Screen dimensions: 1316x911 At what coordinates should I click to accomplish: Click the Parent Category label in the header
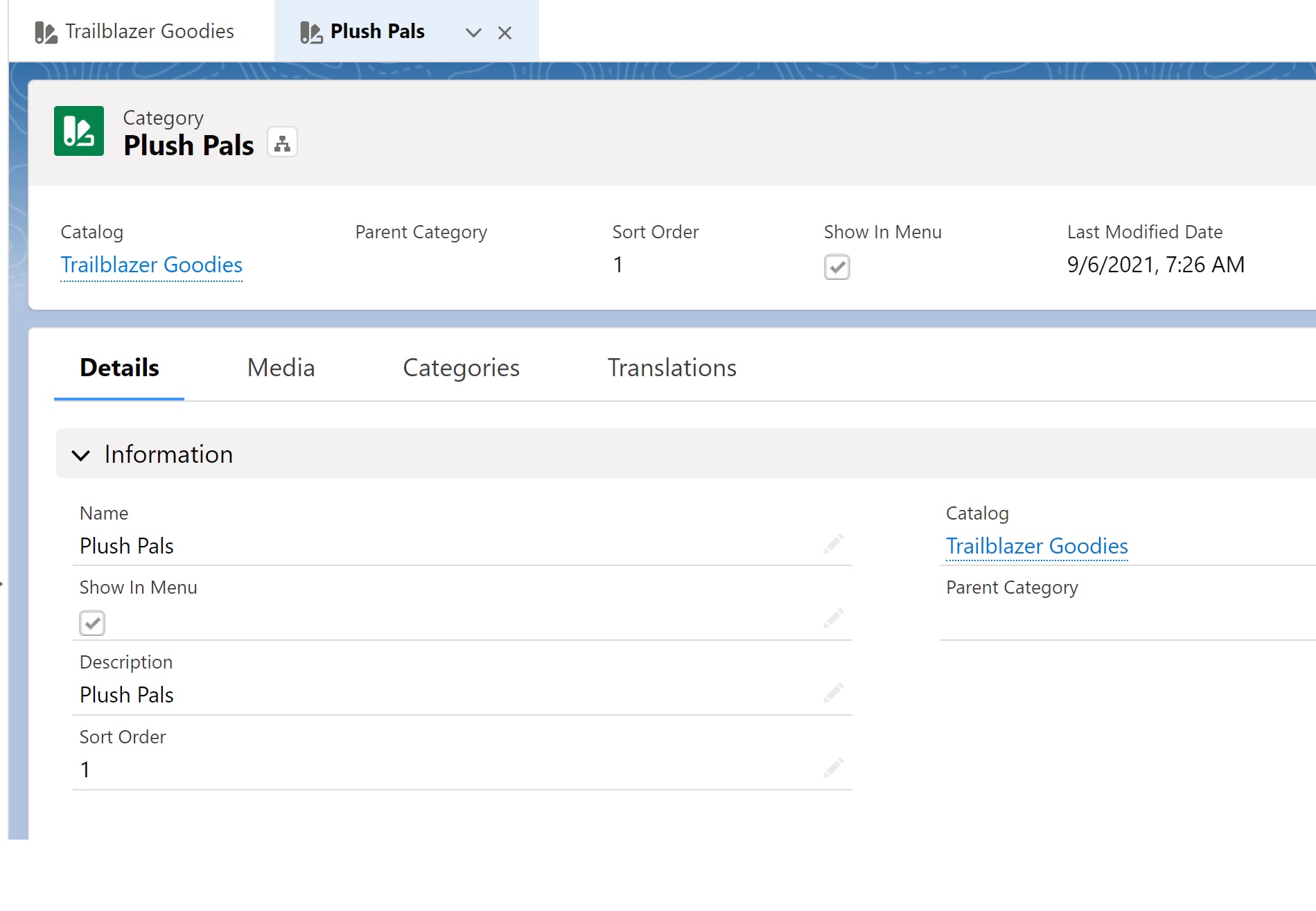pyautogui.click(x=421, y=232)
